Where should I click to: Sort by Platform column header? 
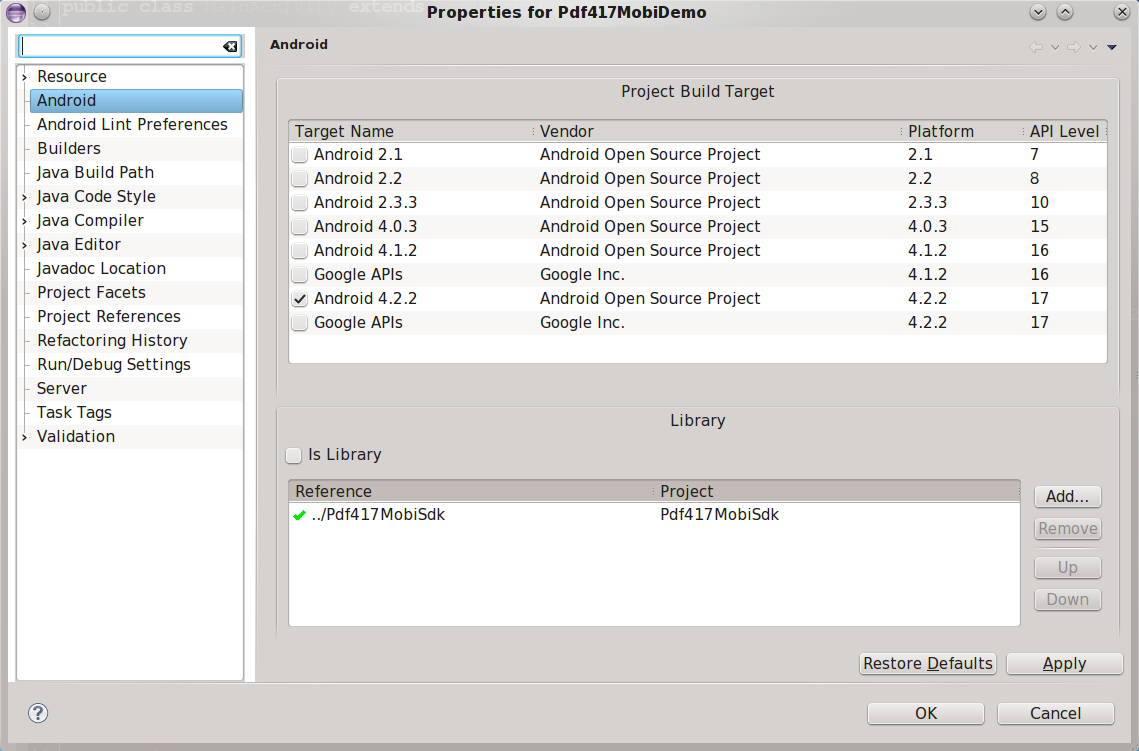[x=962, y=131]
